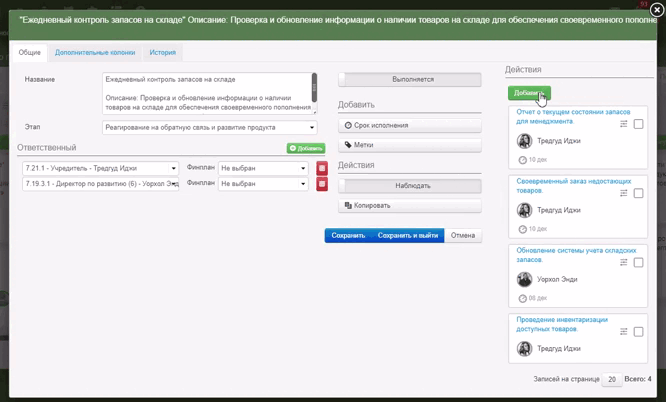
Task: Open link Своевременный заказ недостающих товаров
Action: pyautogui.click(x=573, y=186)
